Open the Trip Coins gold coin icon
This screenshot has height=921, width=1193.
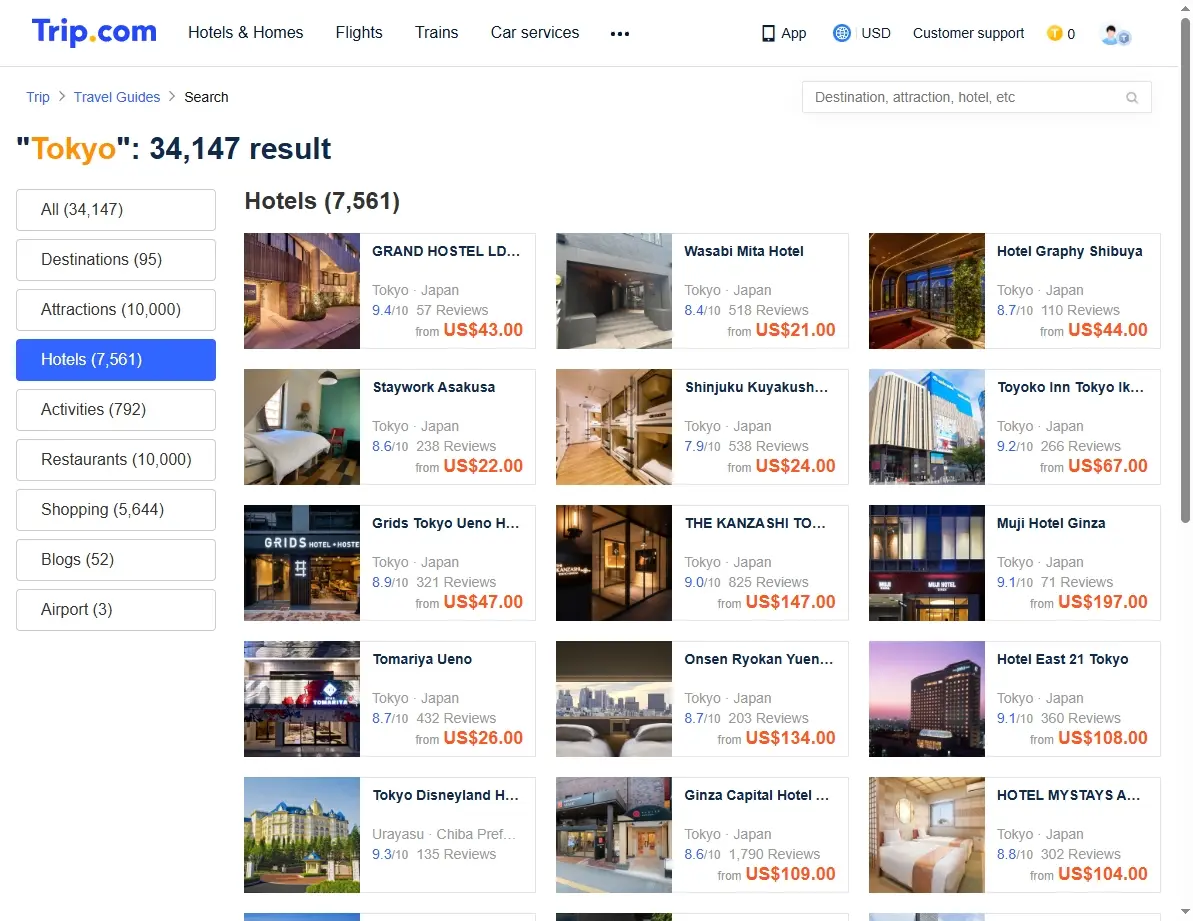[1055, 33]
